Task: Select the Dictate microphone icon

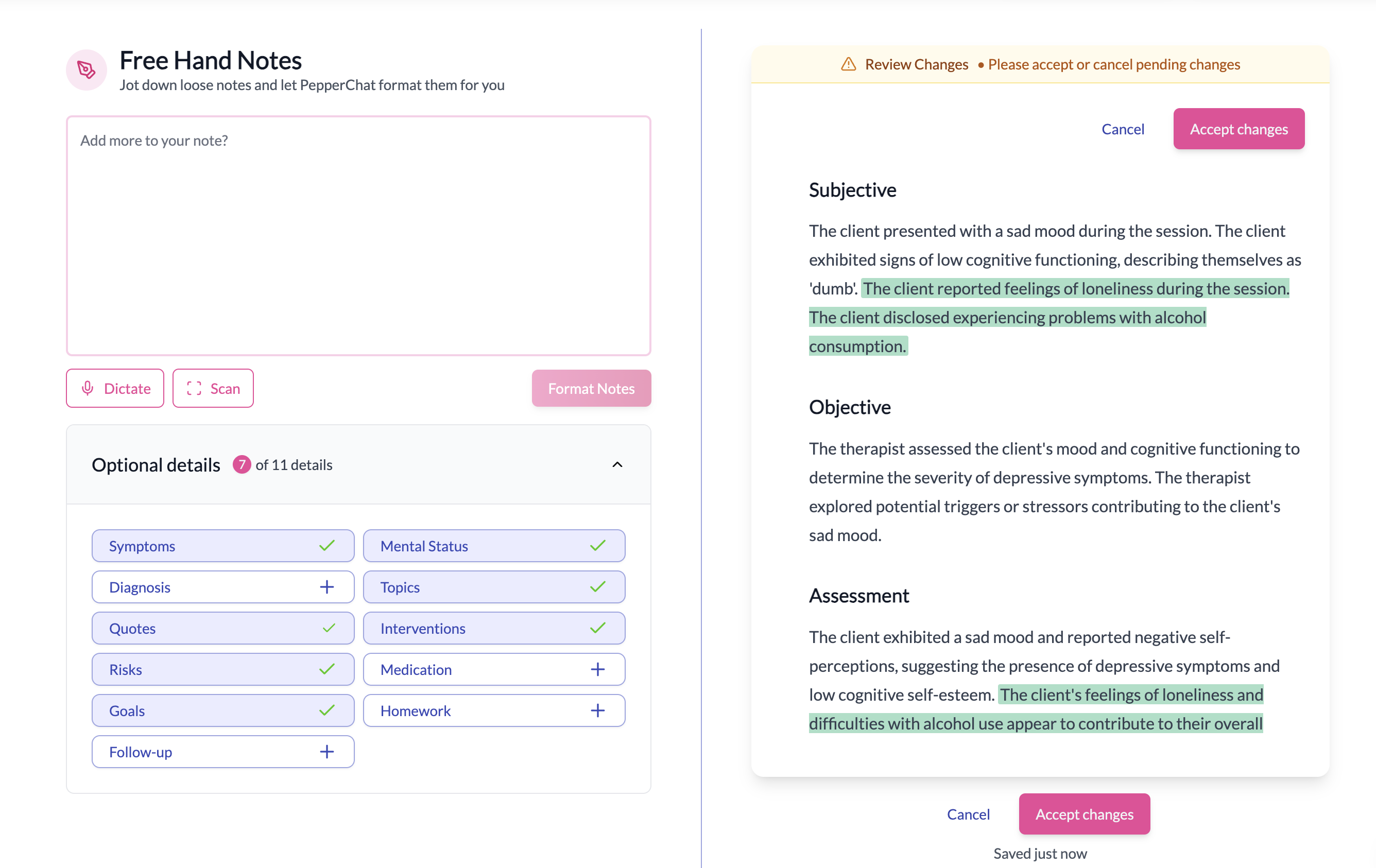Action: click(x=88, y=388)
